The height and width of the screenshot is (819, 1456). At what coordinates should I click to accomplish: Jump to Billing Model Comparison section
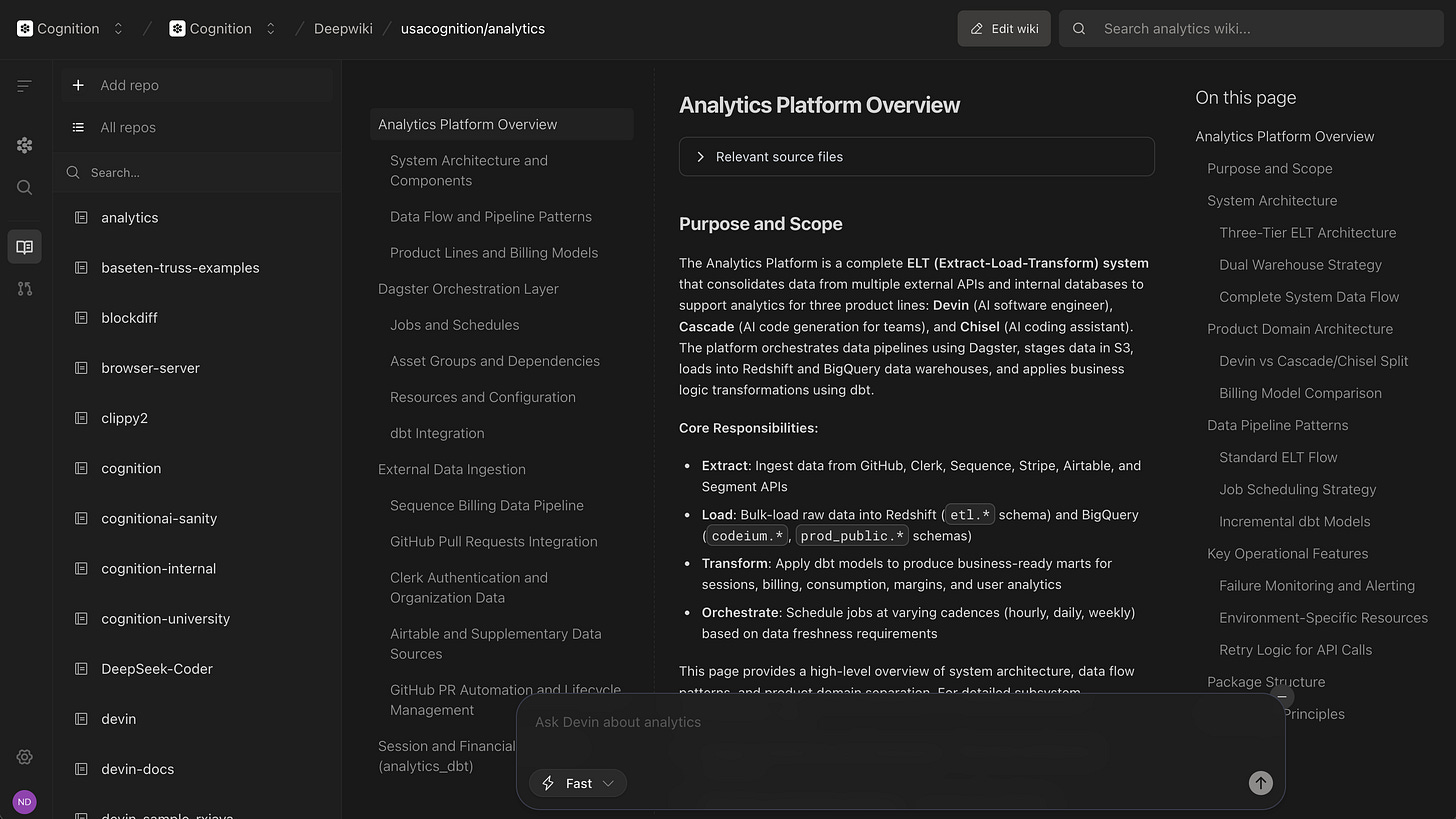pos(1300,393)
